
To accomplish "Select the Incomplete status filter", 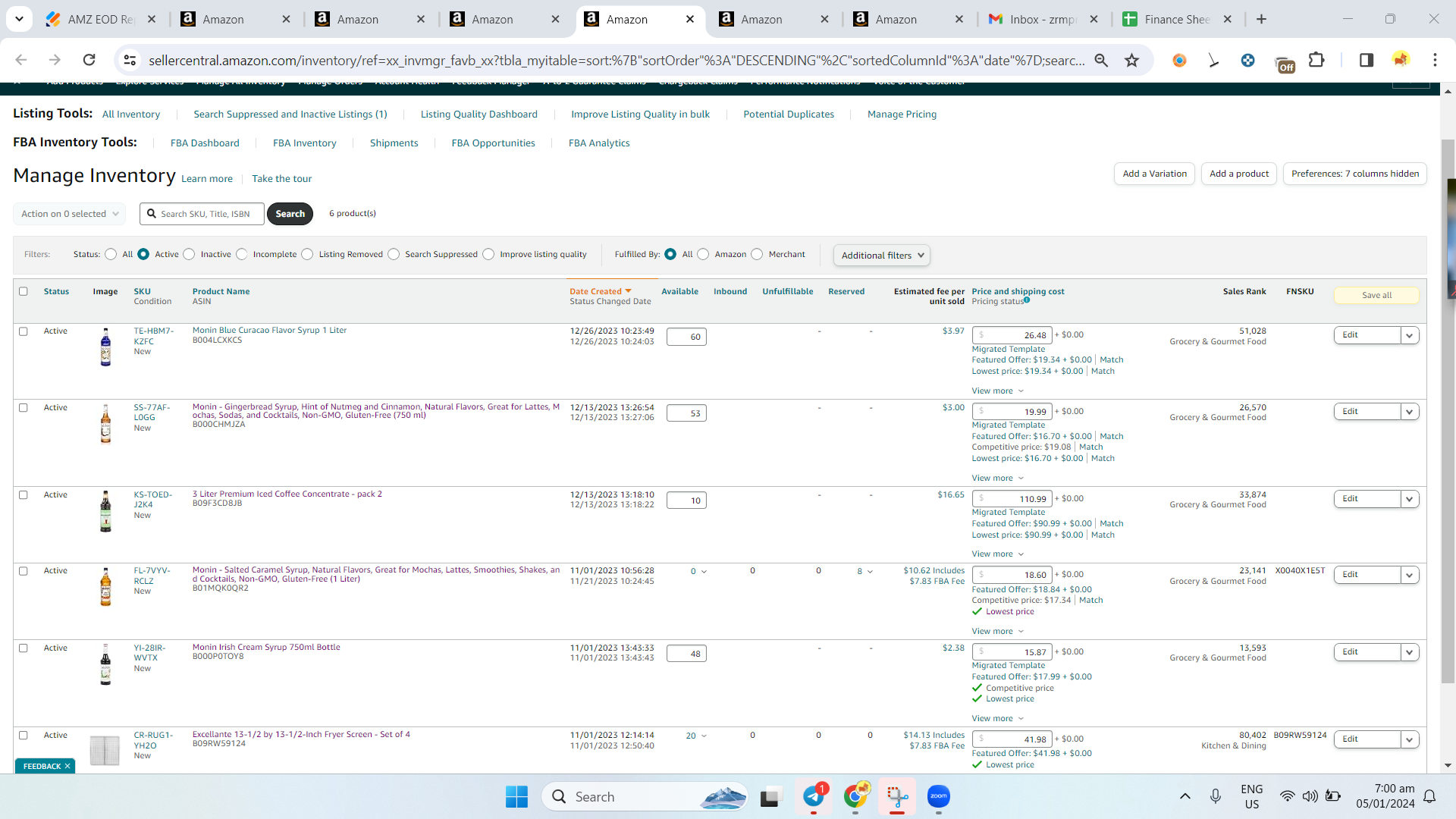I will (242, 255).
